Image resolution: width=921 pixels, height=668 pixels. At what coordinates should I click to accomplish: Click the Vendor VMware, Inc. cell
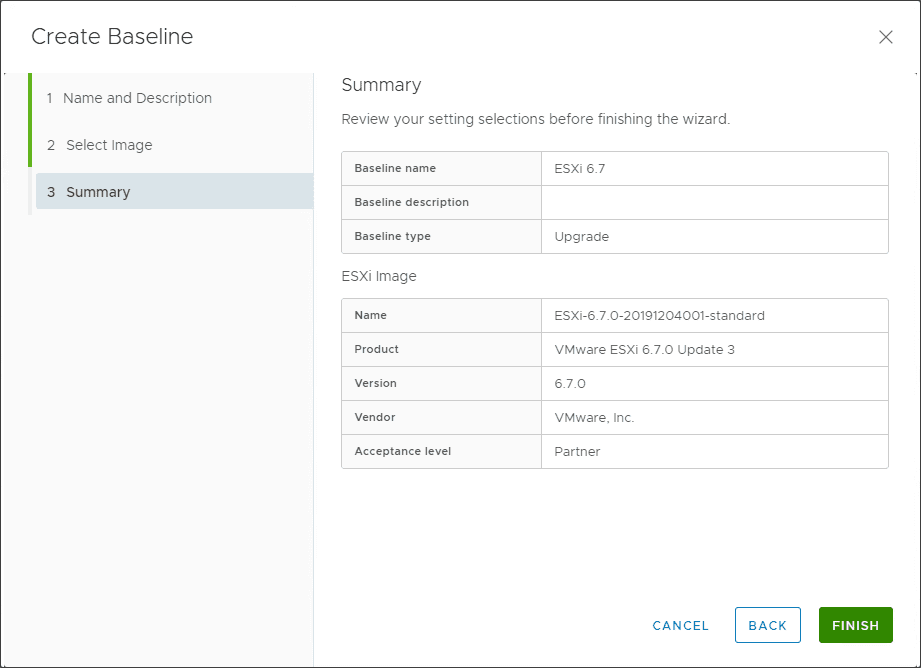pyautogui.click(x=596, y=417)
